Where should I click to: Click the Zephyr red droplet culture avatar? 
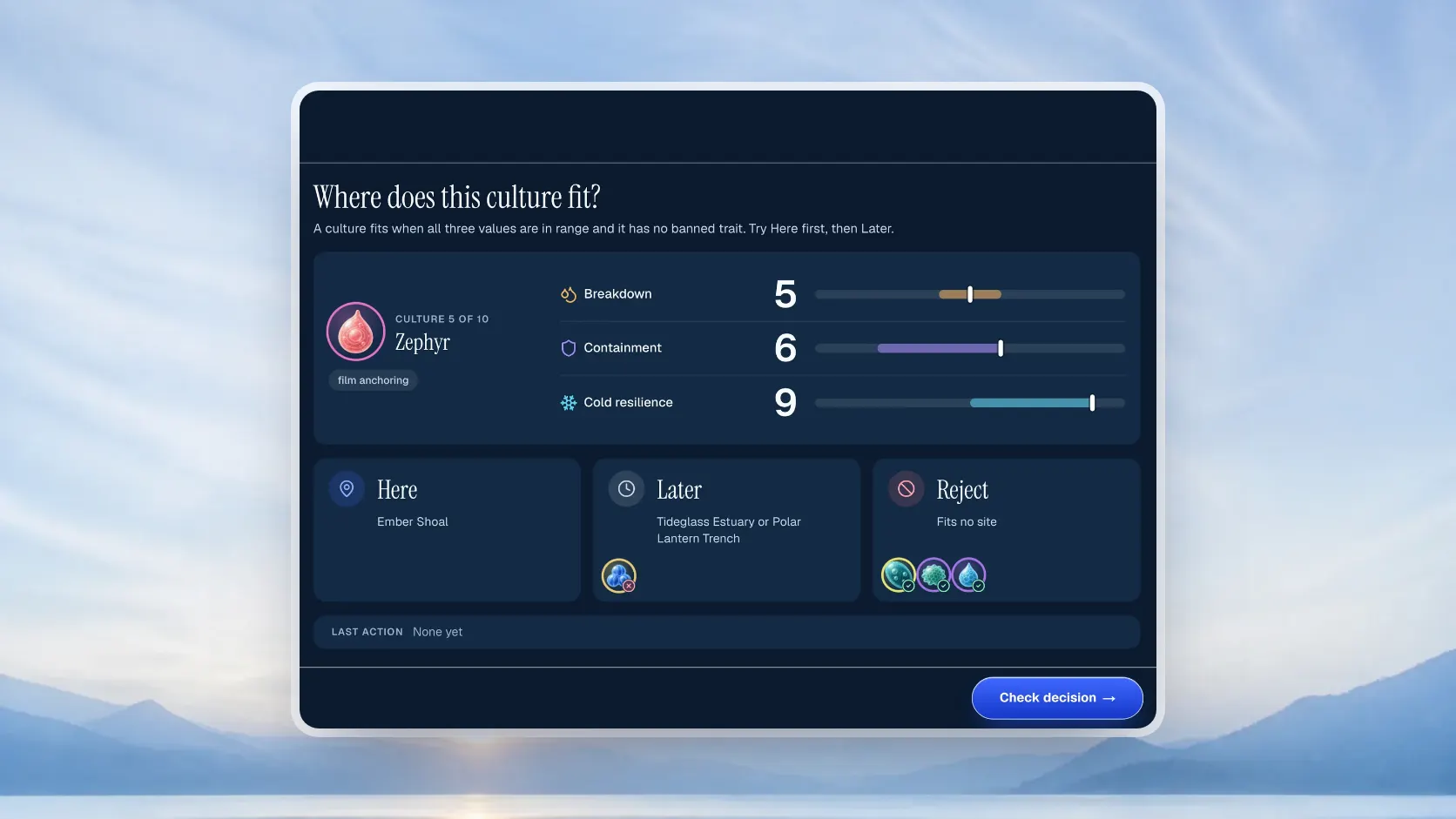coord(355,332)
